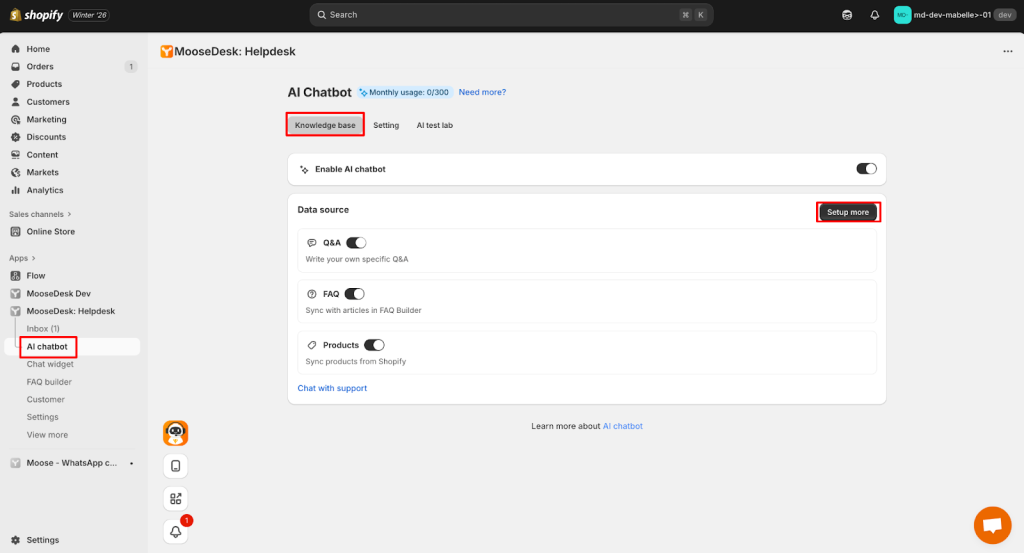Click the QR code scanner icon

pyautogui.click(x=176, y=499)
